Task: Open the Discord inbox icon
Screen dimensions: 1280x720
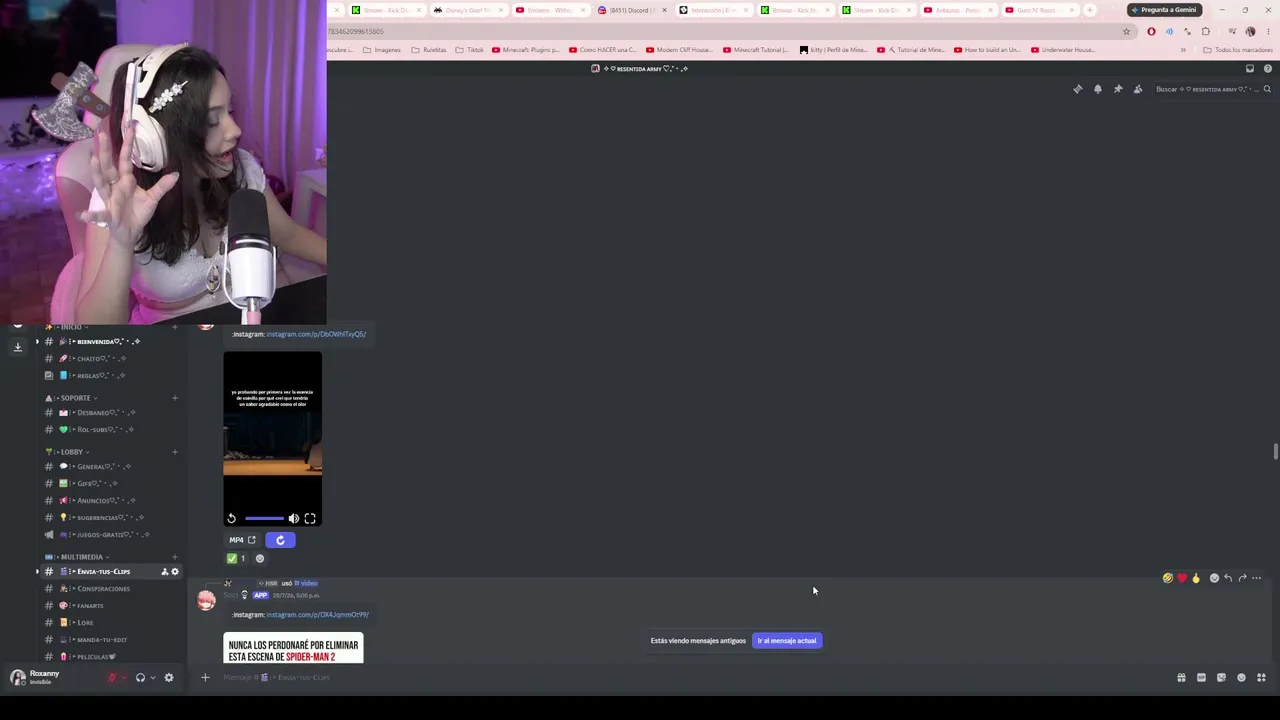Action: [1249, 69]
